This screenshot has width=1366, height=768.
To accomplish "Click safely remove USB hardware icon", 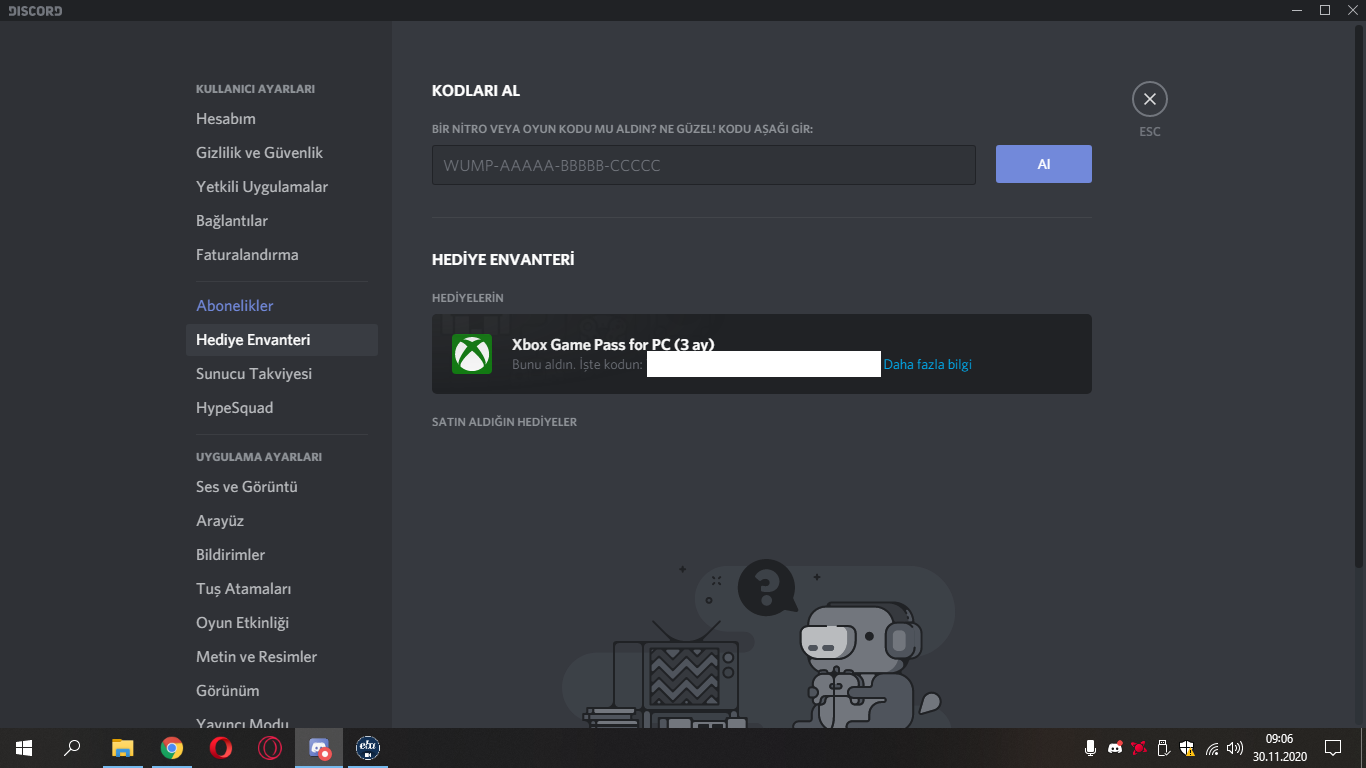I will (x=1163, y=748).
